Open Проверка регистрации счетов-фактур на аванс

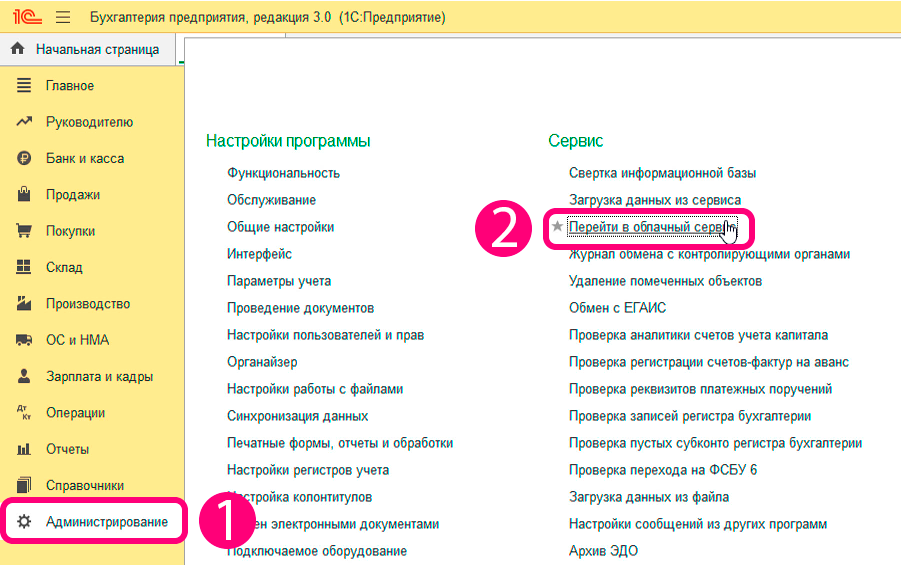tap(709, 362)
